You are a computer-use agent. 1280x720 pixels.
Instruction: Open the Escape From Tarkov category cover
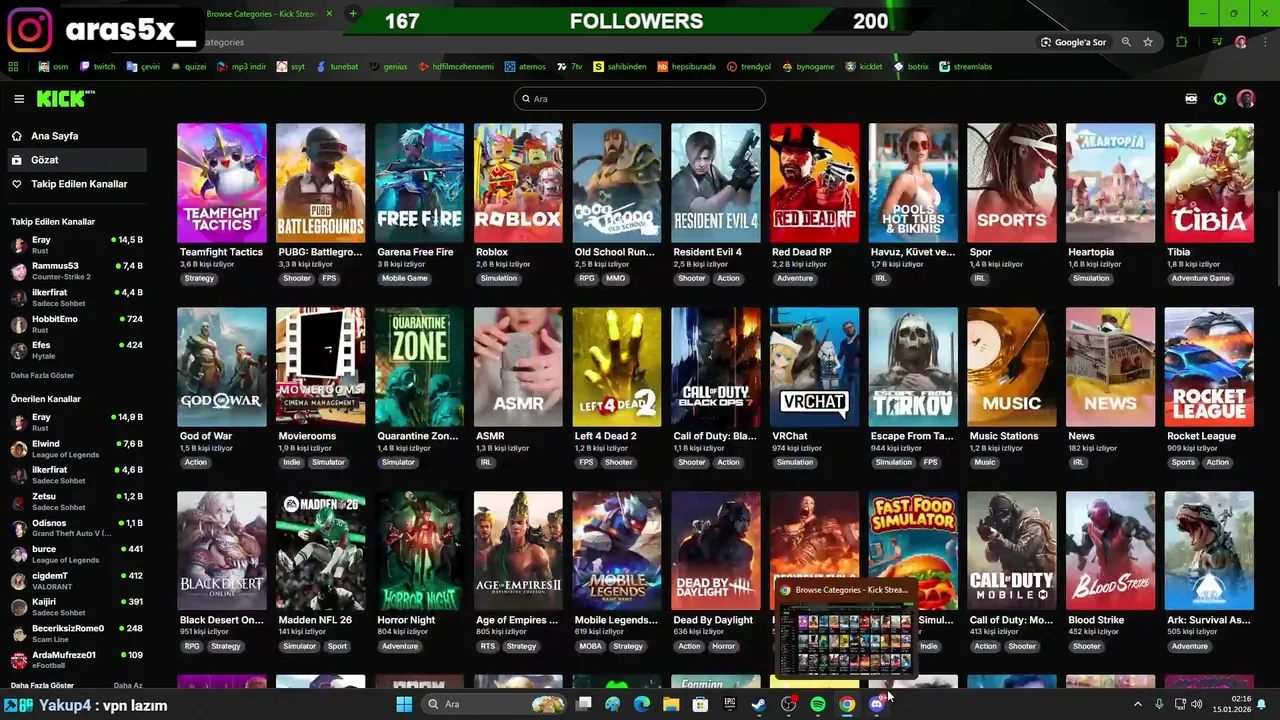pos(913,367)
